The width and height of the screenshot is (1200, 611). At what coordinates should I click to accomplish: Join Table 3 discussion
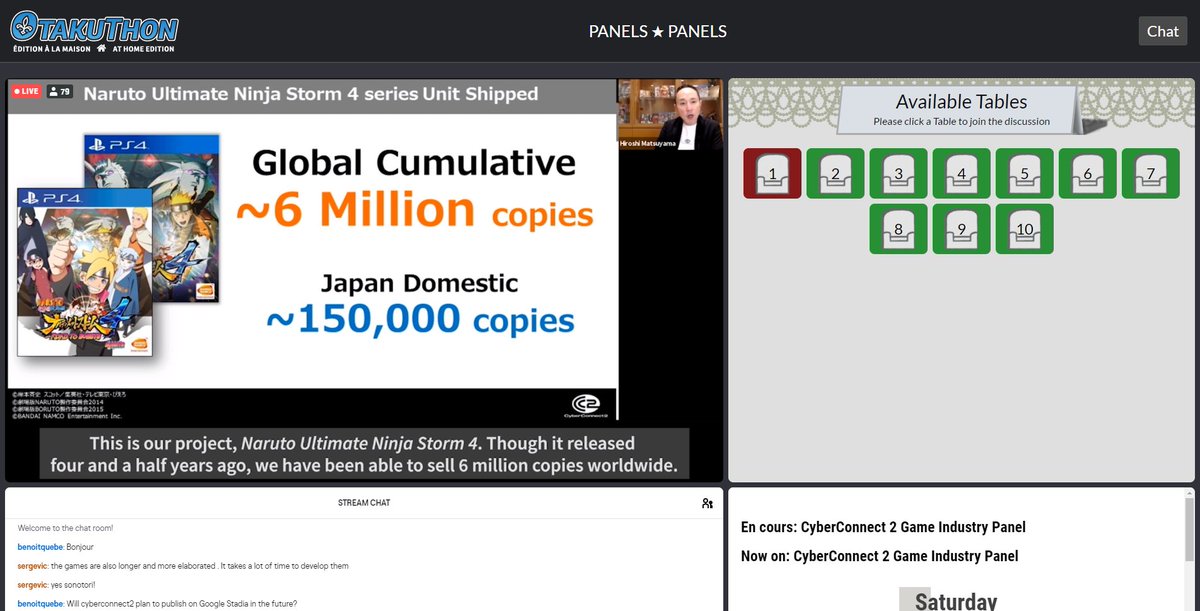(x=898, y=173)
